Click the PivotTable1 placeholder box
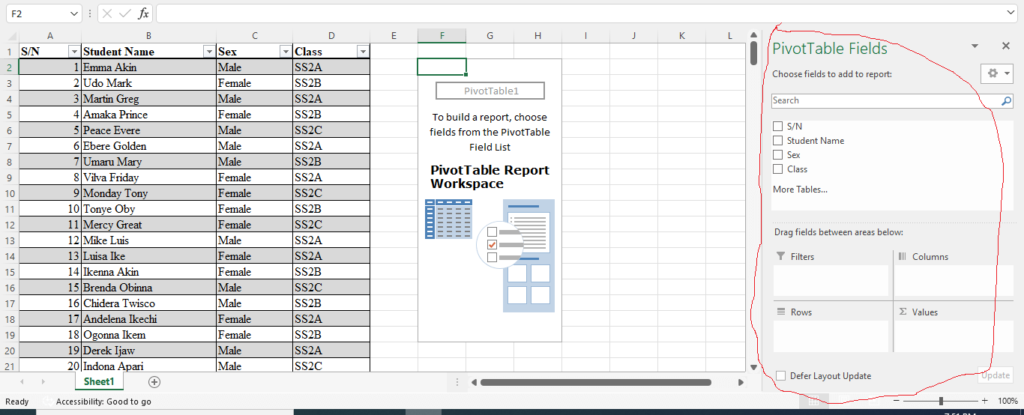The width and height of the screenshot is (1024, 415). pos(490,91)
